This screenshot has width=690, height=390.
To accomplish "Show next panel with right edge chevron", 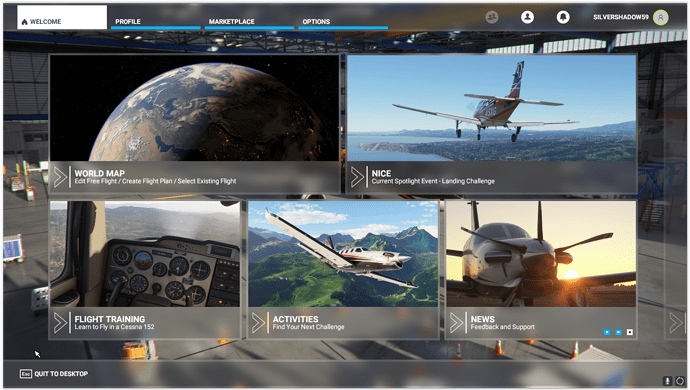I will (675, 323).
